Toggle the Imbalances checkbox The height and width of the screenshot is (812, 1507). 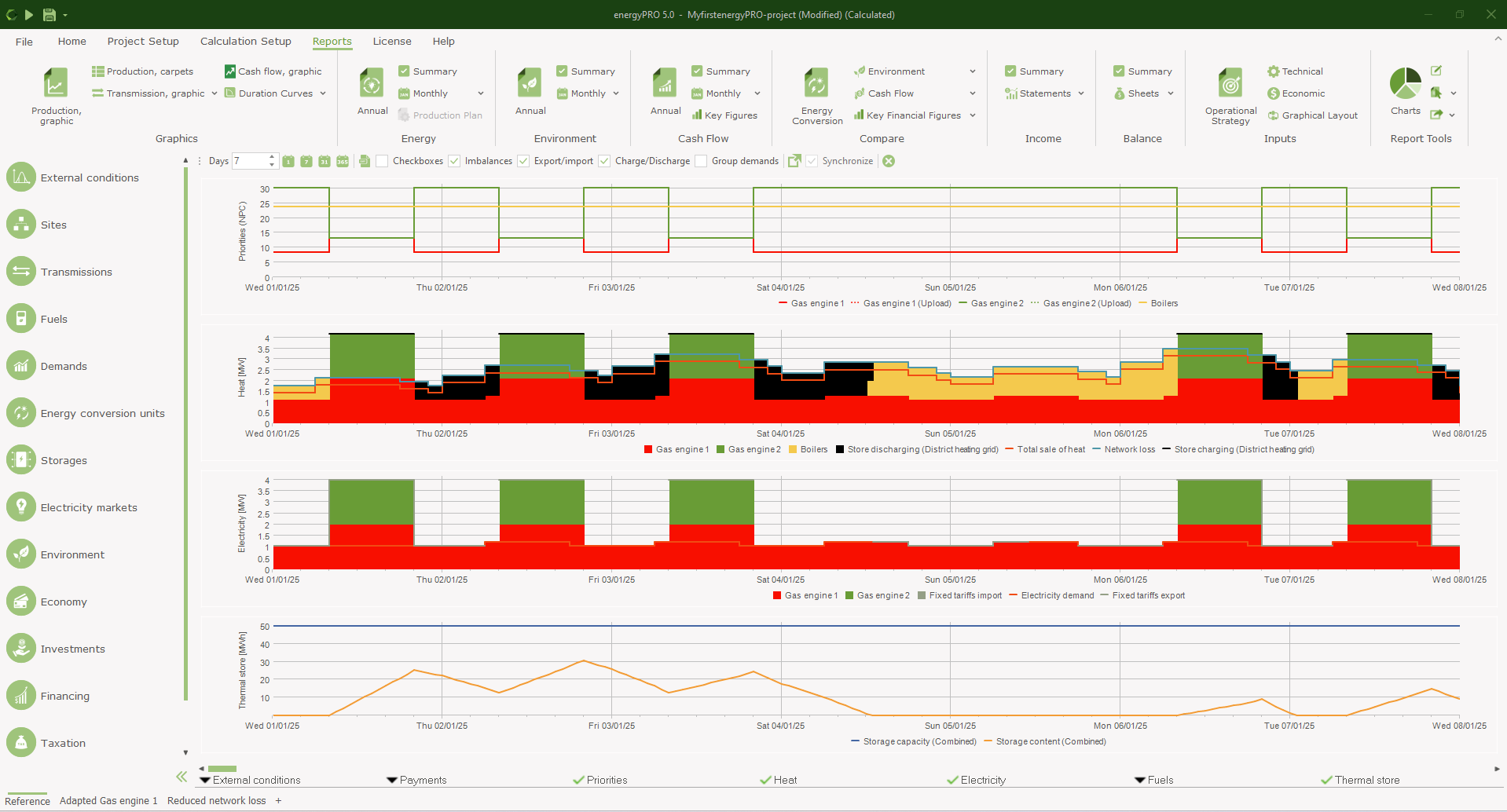tap(454, 161)
